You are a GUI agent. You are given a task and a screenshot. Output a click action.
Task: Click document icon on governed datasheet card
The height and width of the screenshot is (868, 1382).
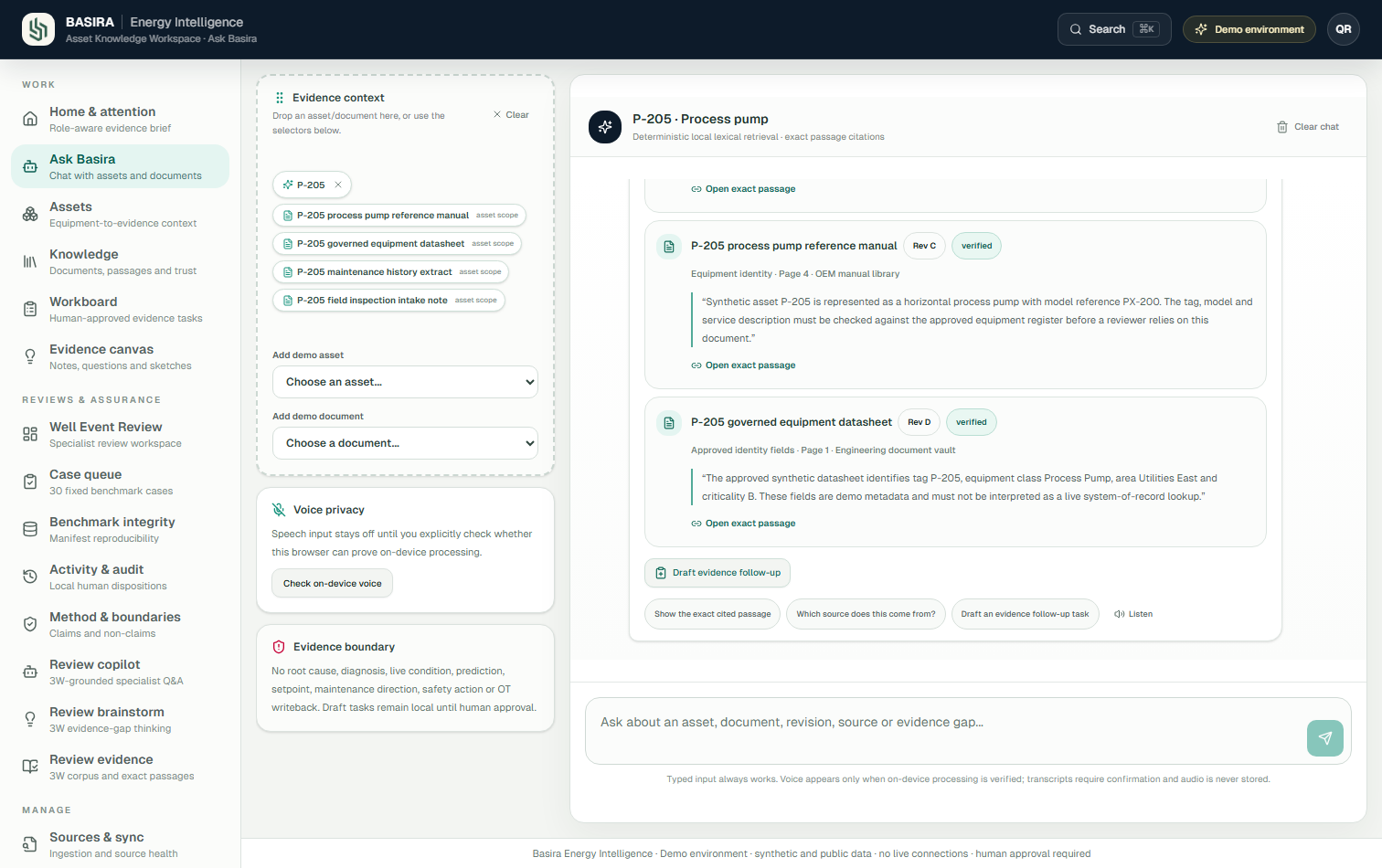tap(669, 423)
